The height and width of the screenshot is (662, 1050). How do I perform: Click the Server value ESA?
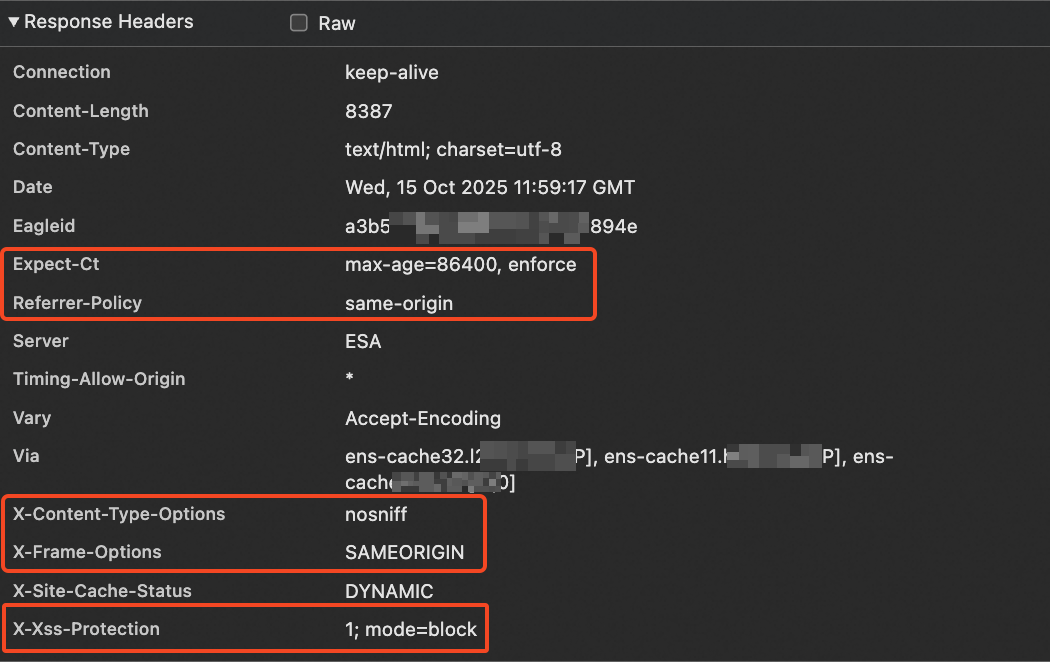point(363,341)
